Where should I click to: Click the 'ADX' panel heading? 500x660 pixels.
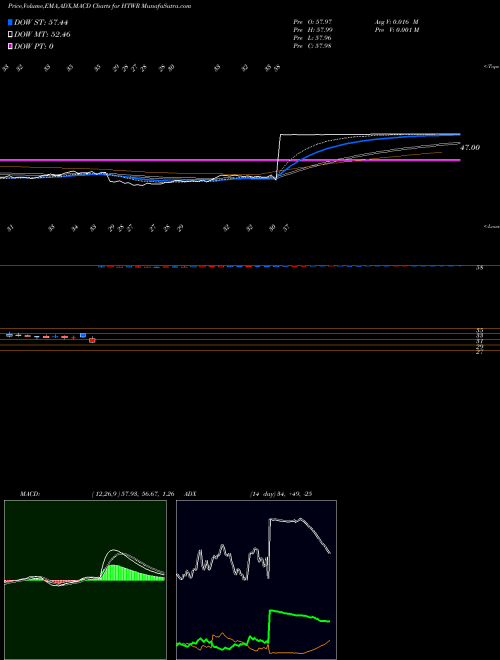point(191,494)
